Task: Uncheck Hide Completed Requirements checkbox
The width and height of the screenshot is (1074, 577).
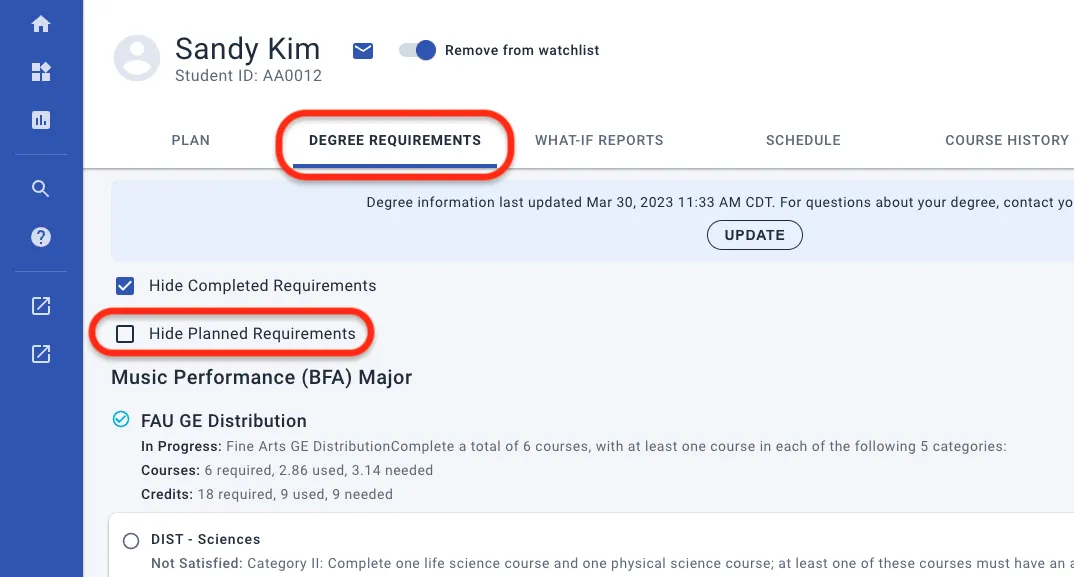Action: coord(125,286)
